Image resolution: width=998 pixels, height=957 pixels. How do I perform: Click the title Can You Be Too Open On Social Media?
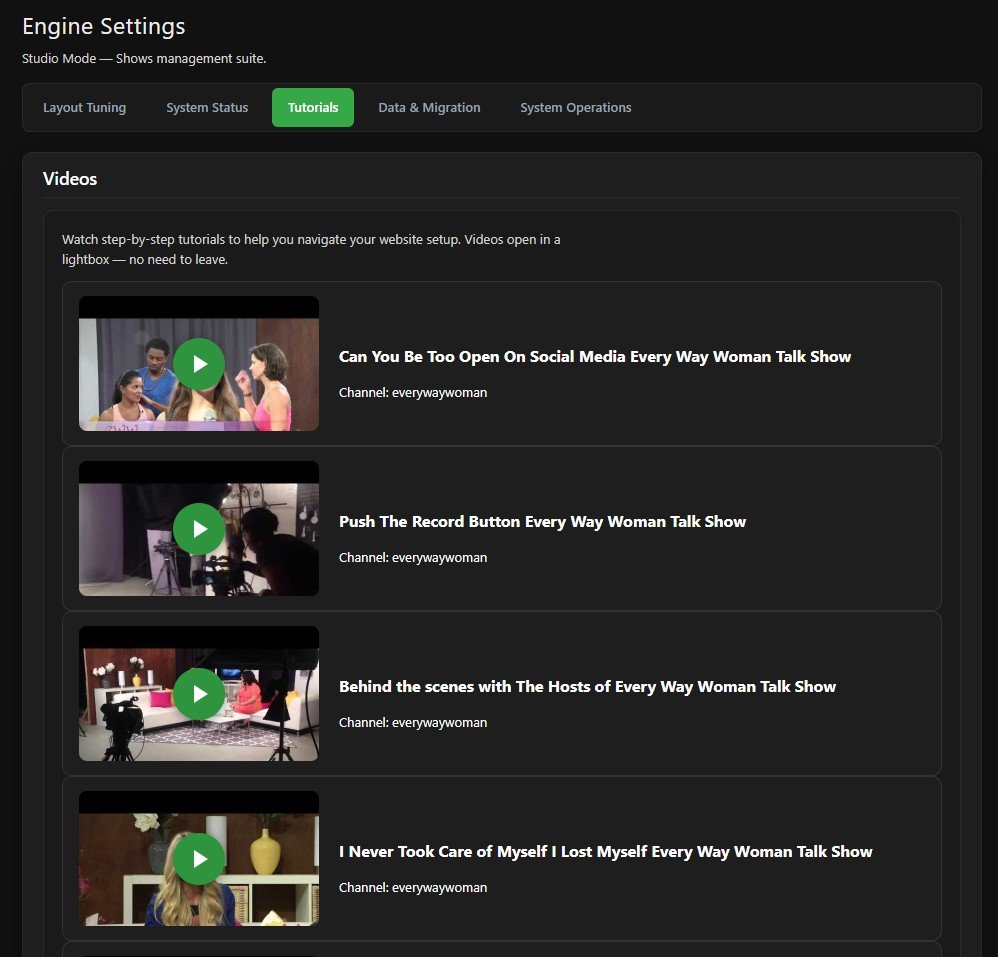(x=594, y=356)
